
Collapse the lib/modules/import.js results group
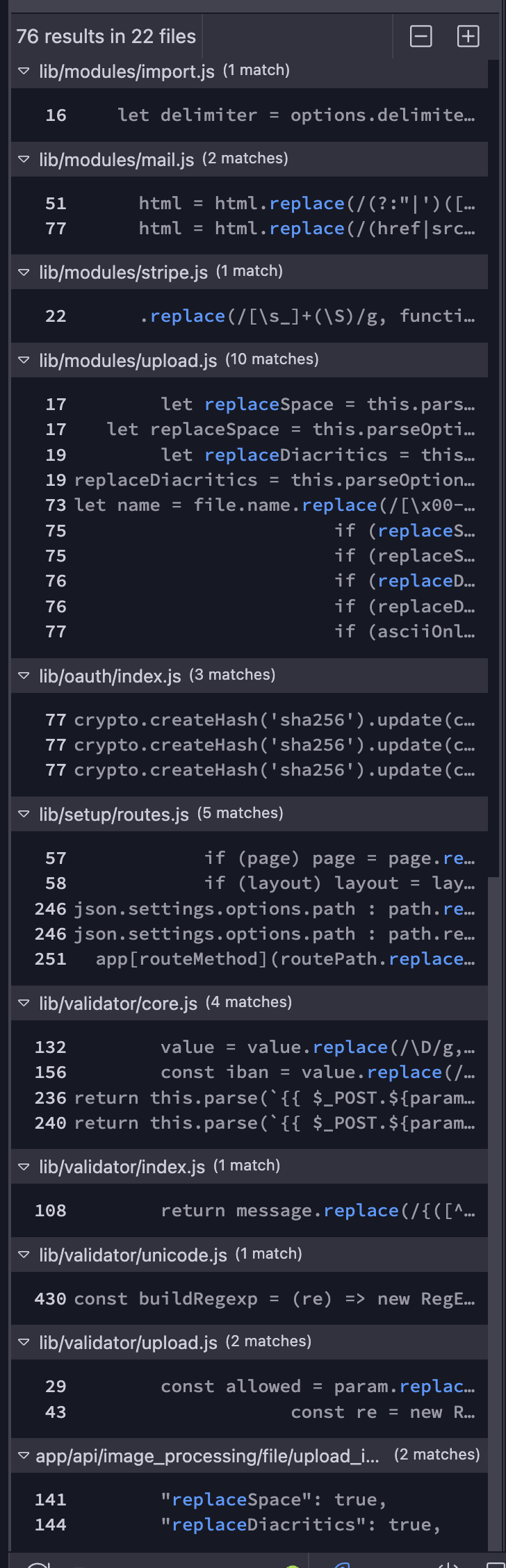24,71
